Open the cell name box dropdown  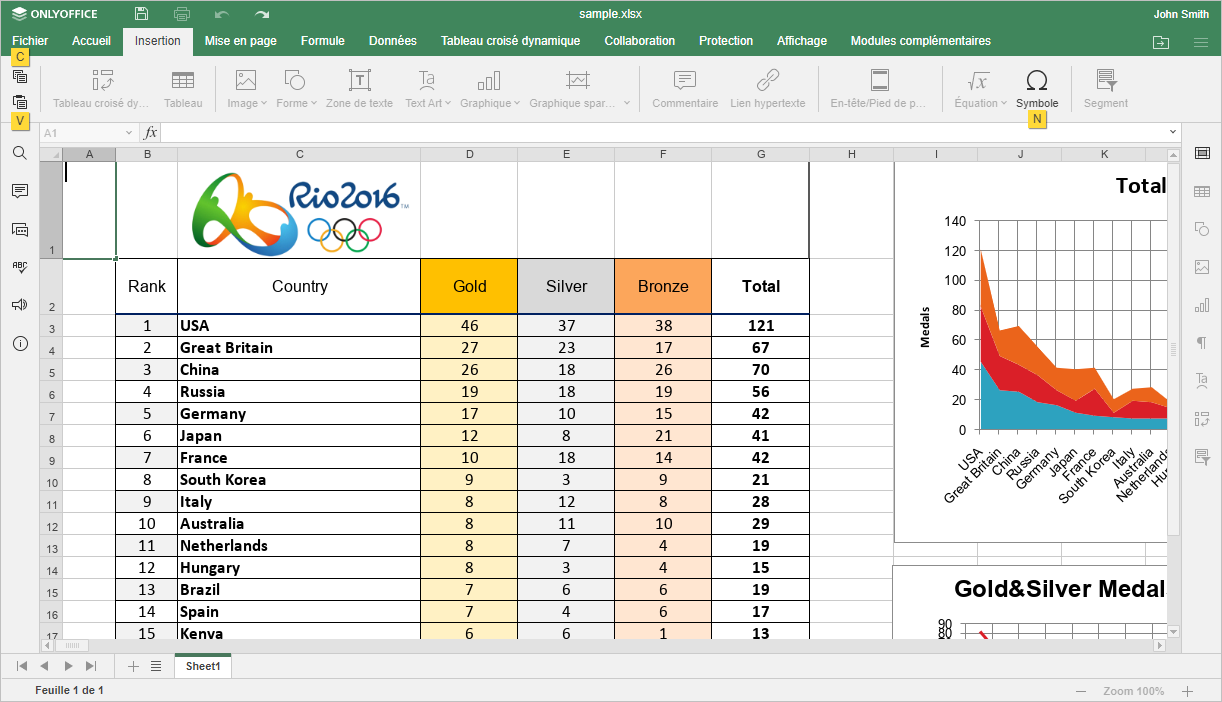coord(129,133)
